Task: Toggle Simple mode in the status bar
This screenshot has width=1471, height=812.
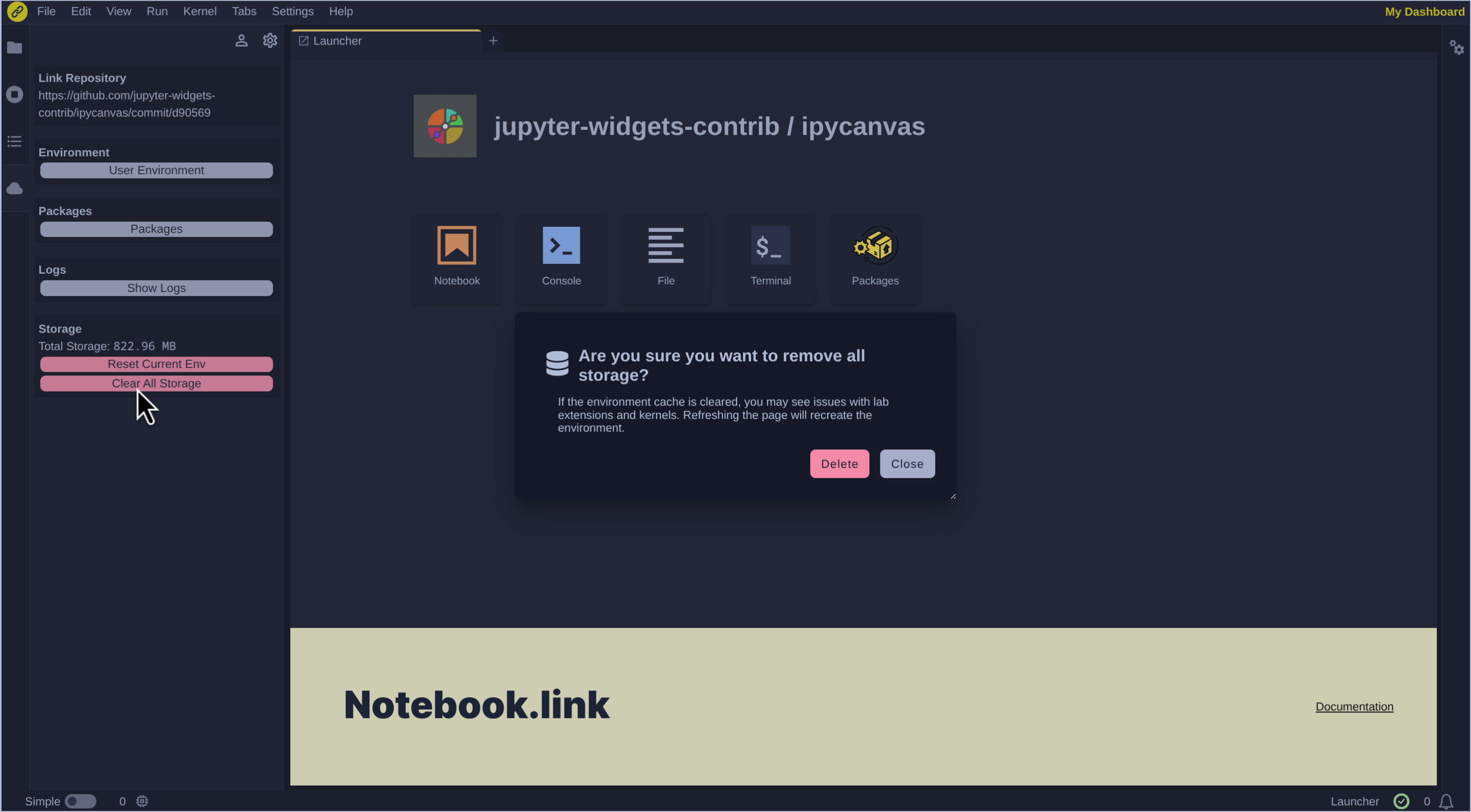Action: (x=81, y=801)
